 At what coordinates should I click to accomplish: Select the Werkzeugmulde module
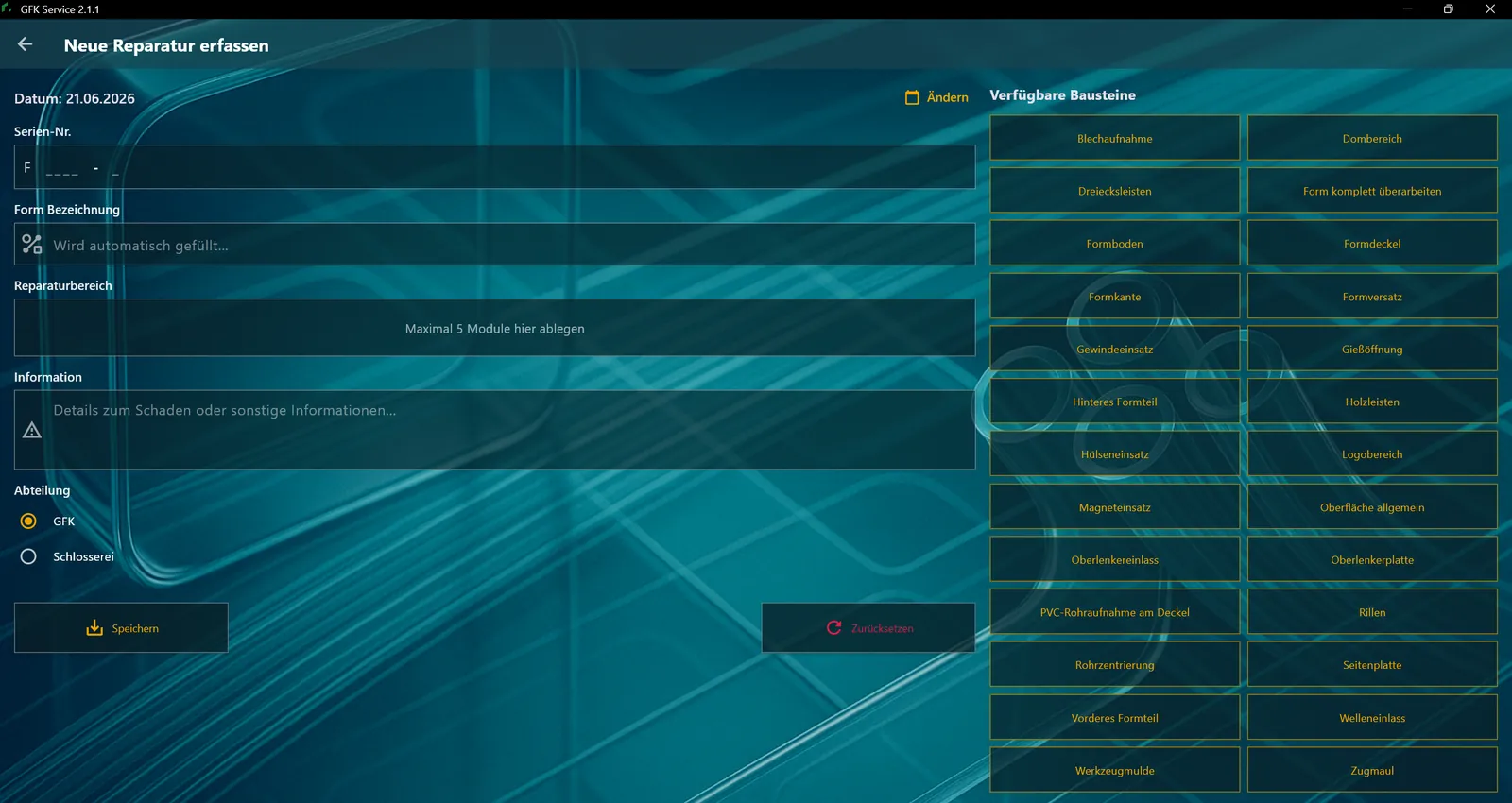click(1114, 770)
